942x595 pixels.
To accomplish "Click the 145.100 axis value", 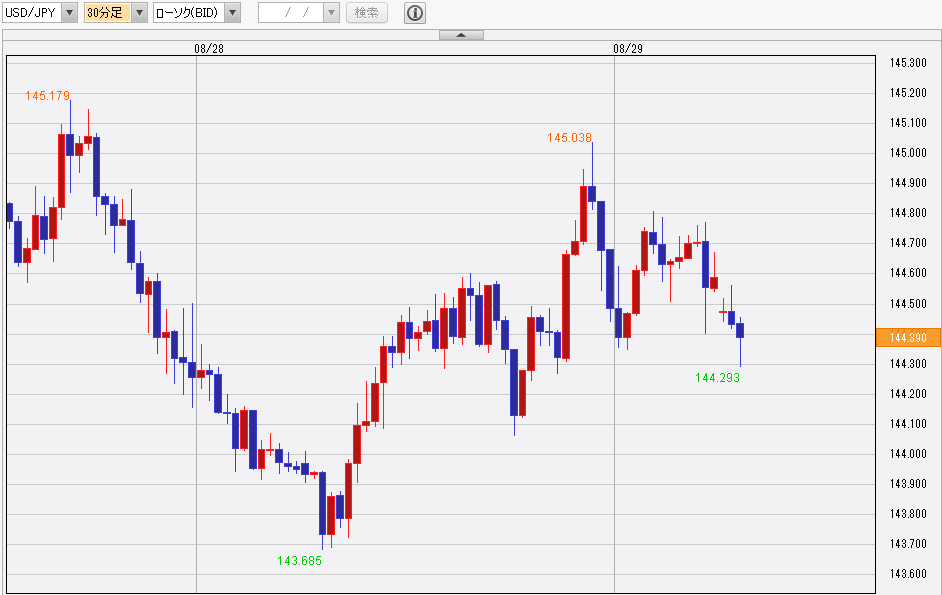I will (908, 123).
